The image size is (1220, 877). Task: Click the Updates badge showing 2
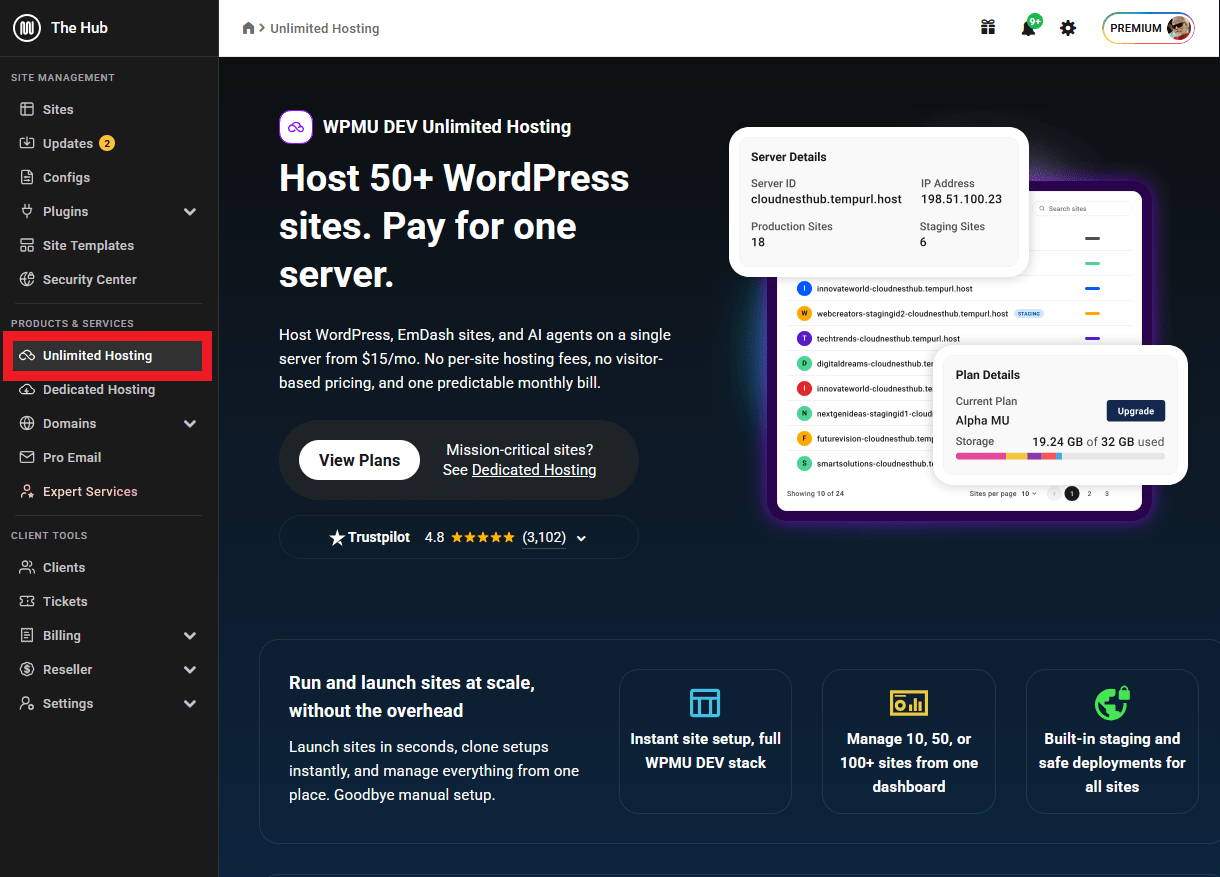click(107, 143)
